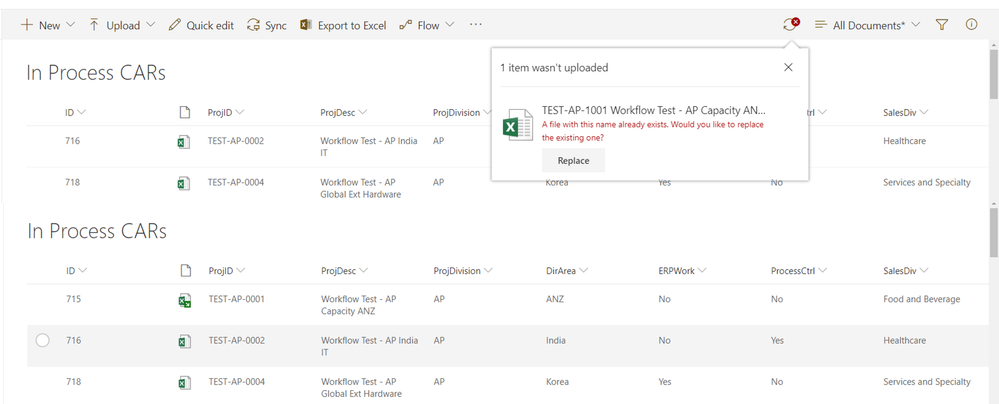Click the All Documents view list icon

tap(821, 25)
